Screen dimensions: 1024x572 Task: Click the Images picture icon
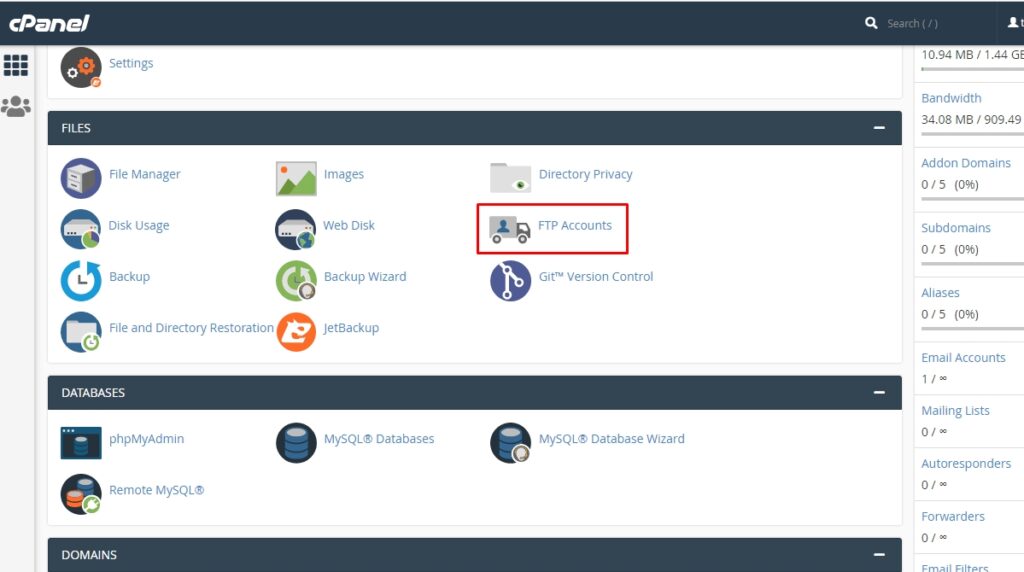coord(296,178)
